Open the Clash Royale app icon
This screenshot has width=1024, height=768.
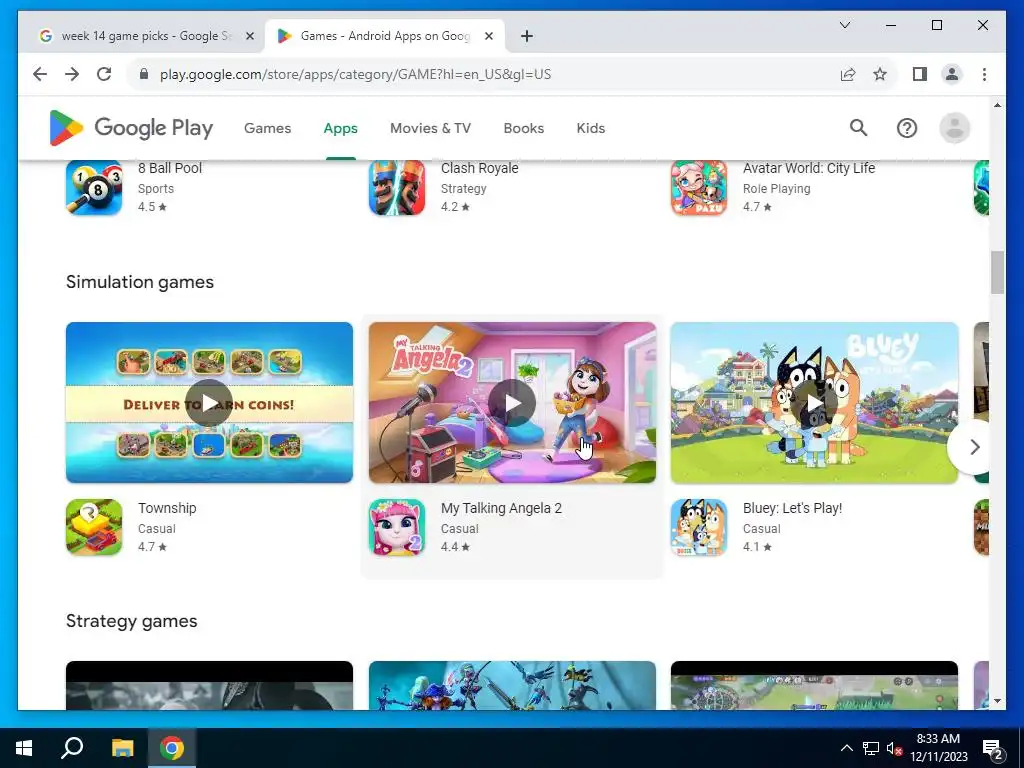(x=396, y=187)
